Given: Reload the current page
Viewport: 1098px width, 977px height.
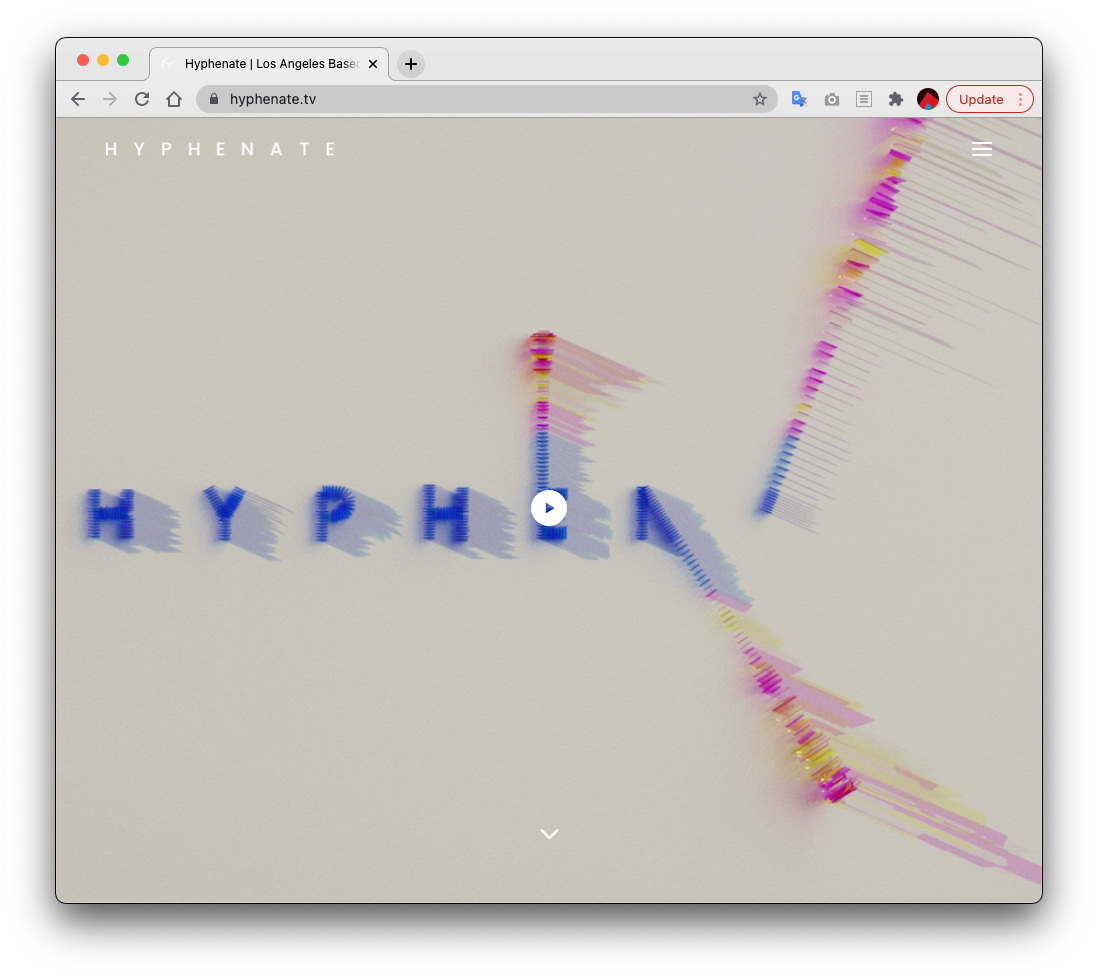Looking at the screenshot, I should (142, 99).
